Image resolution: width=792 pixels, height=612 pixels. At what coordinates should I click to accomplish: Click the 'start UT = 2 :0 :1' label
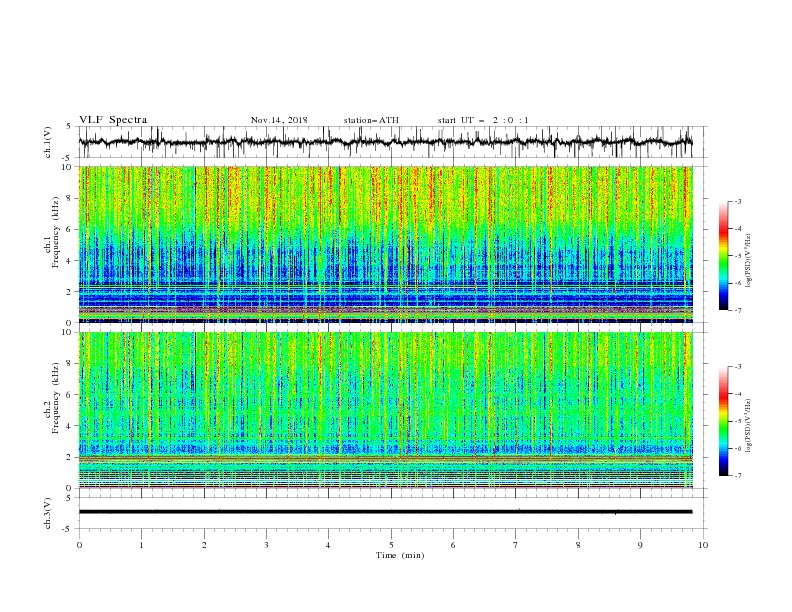click(483, 120)
